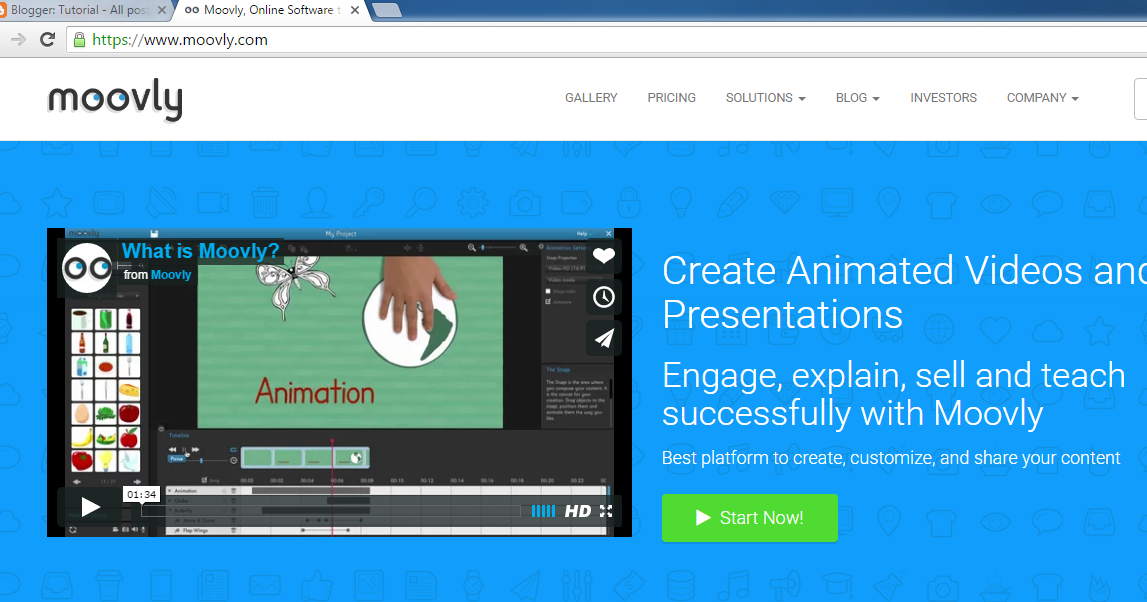1147x602 pixels.
Task: Toggle HD quality on the video
Action: pos(578,511)
